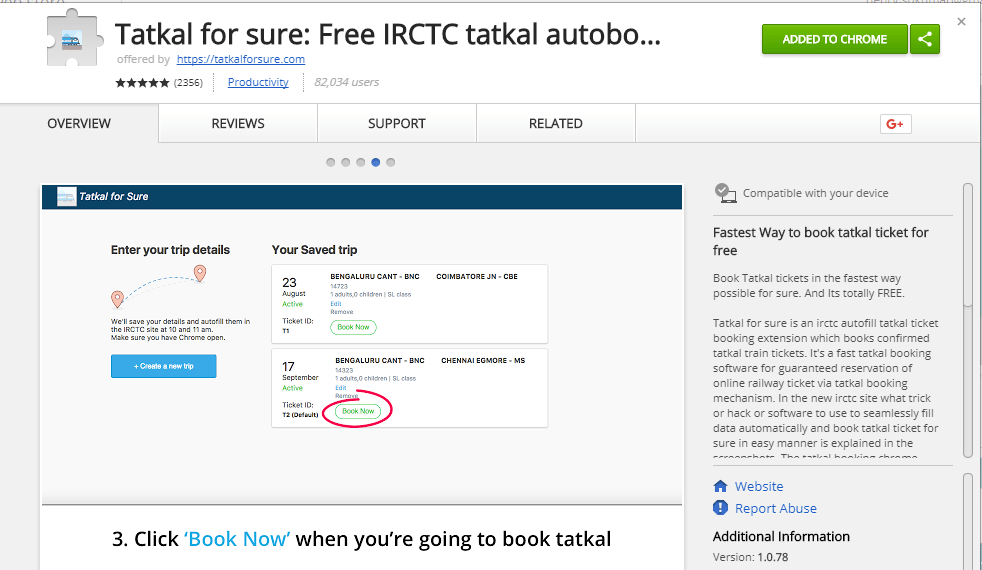Switch to the Reviews tab

238,123
